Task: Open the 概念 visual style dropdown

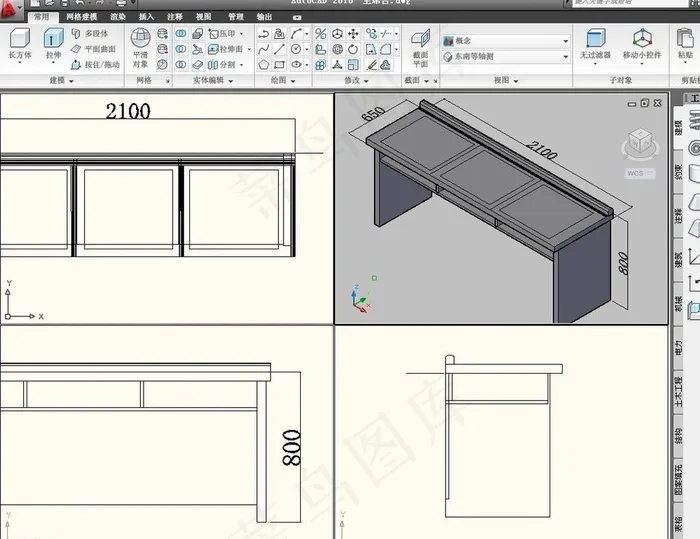Action: tap(505, 41)
